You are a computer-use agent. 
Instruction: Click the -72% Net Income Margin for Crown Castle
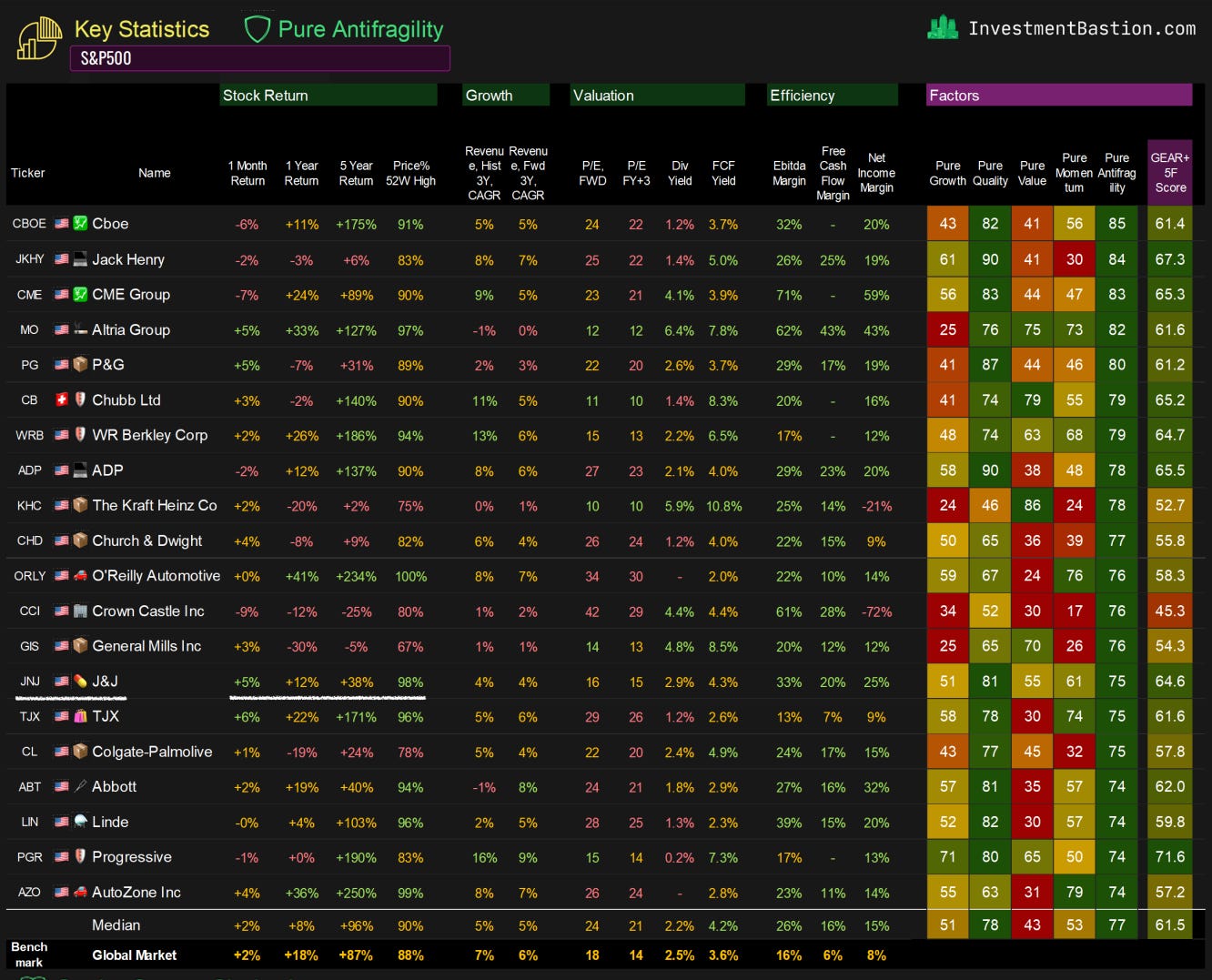(877, 611)
